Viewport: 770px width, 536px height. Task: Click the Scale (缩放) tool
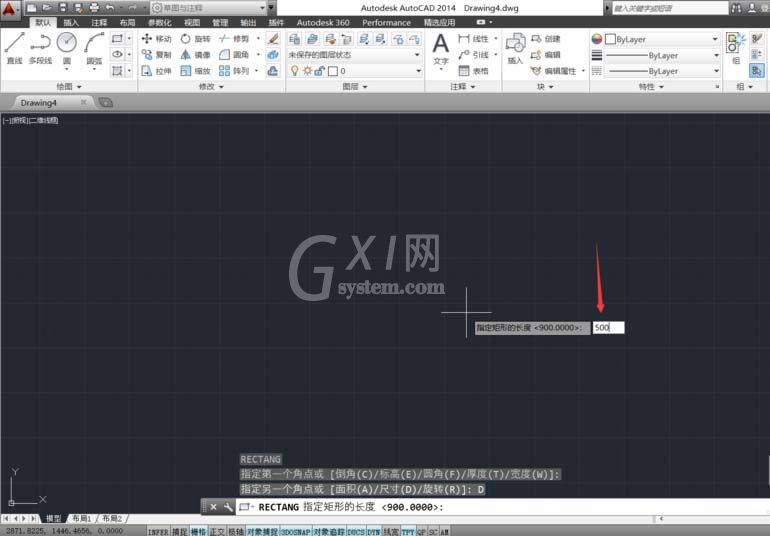tap(195, 71)
